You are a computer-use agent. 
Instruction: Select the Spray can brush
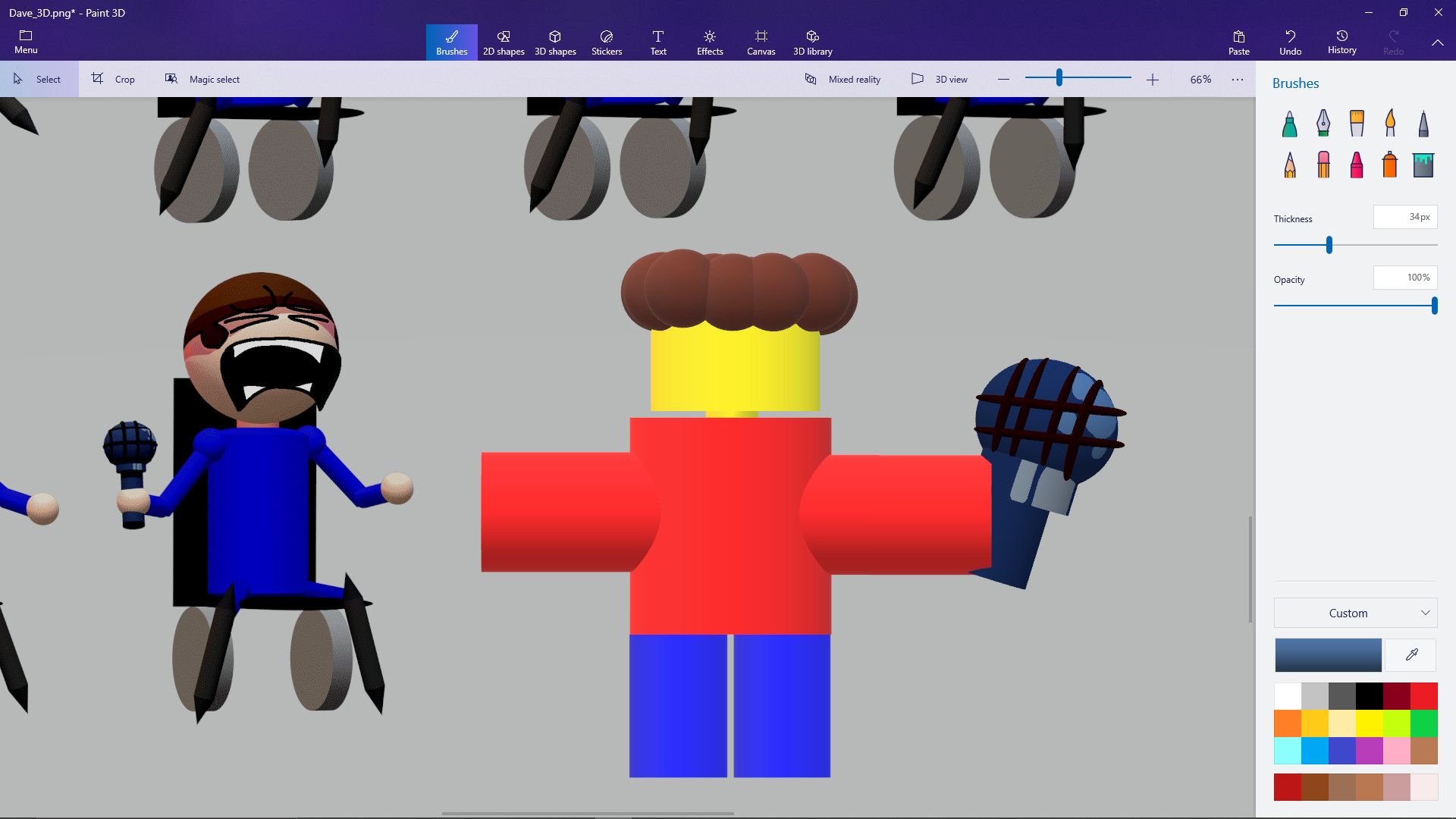[1390, 165]
